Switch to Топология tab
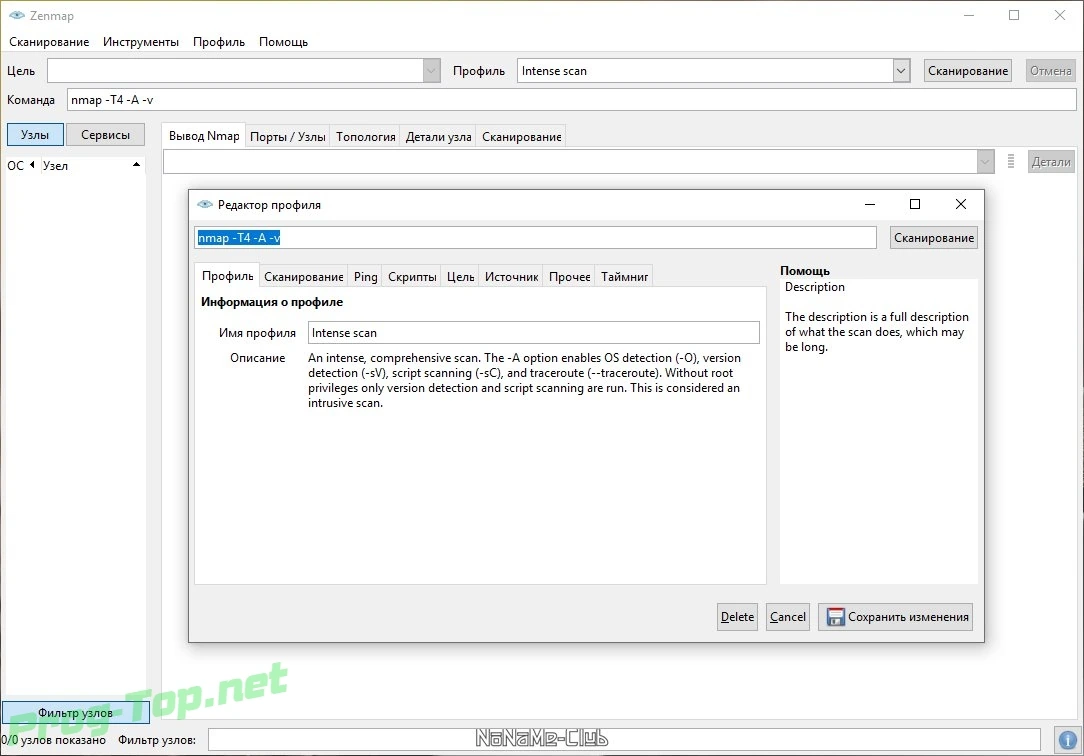The image size is (1084, 756). [x=366, y=137]
